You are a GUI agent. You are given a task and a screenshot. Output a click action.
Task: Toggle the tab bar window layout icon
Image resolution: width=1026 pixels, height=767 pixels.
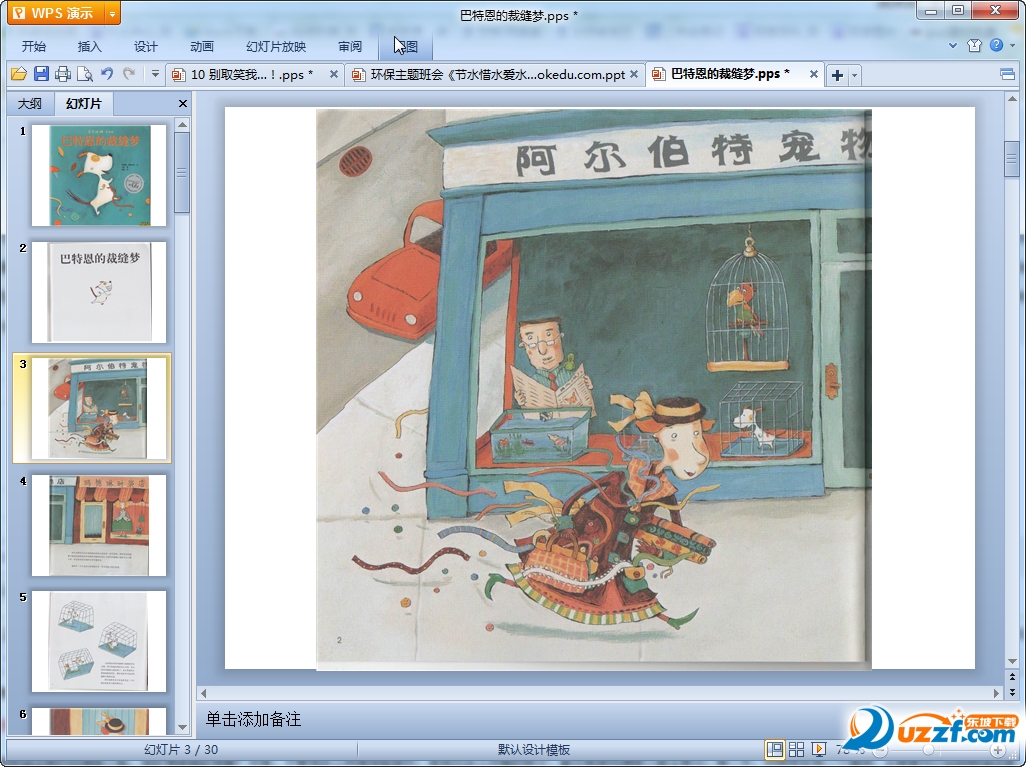point(1008,75)
